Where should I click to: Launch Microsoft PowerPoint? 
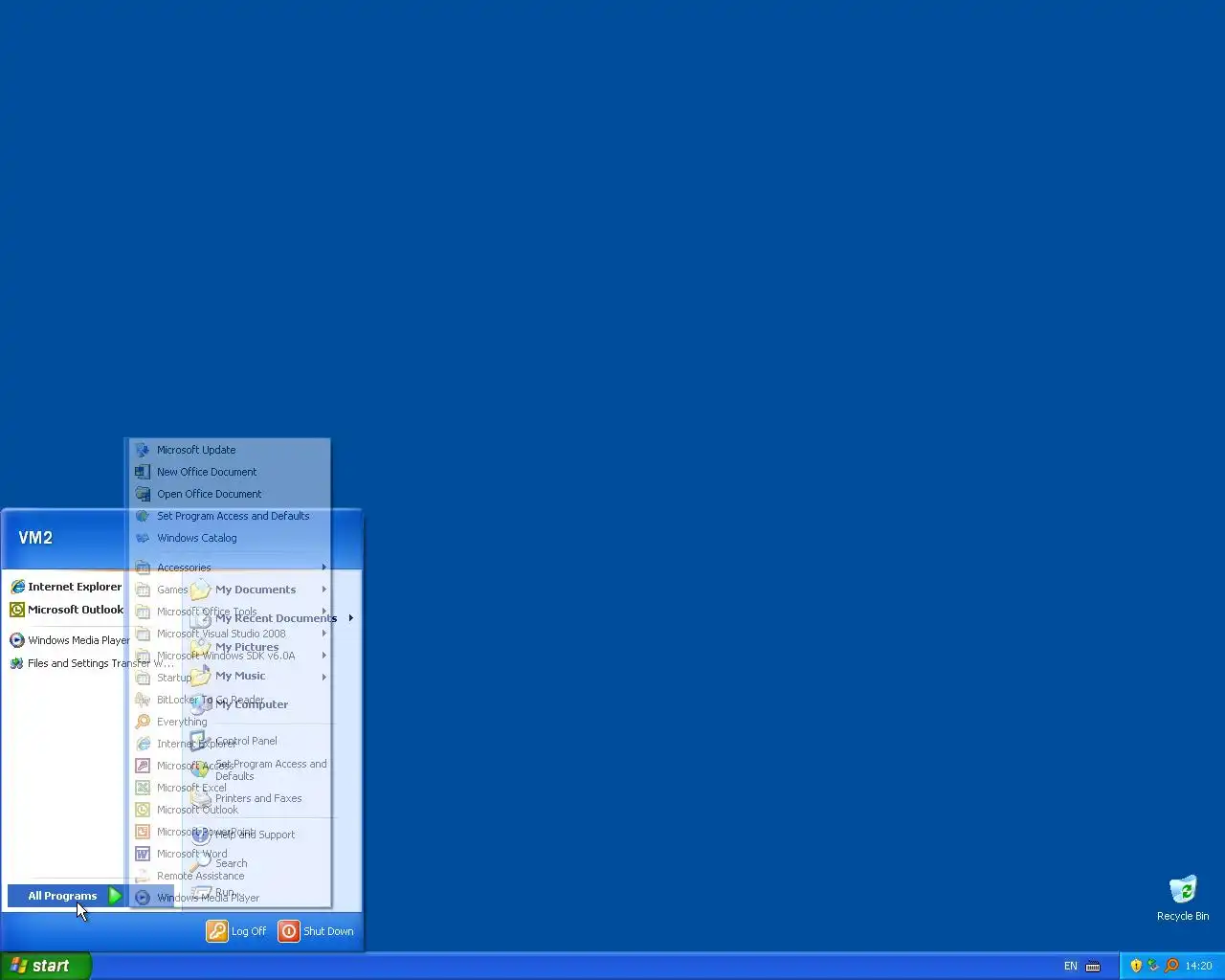pyautogui.click(x=230, y=832)
